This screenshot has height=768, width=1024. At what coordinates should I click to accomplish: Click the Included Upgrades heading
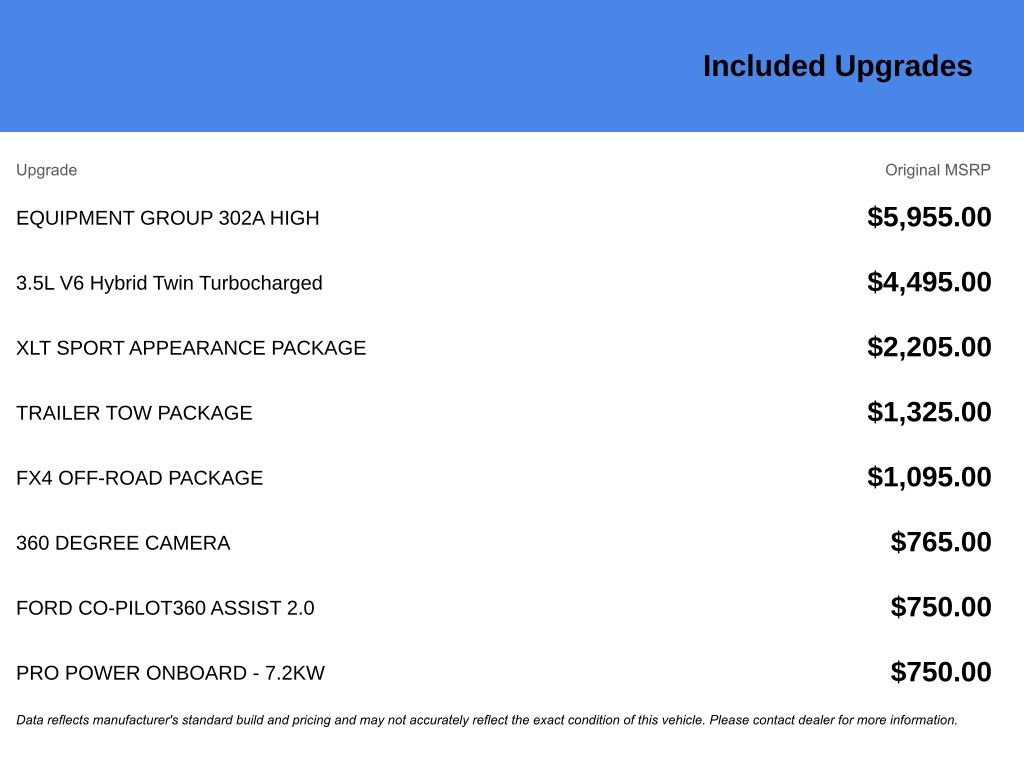tap(837, 66)
